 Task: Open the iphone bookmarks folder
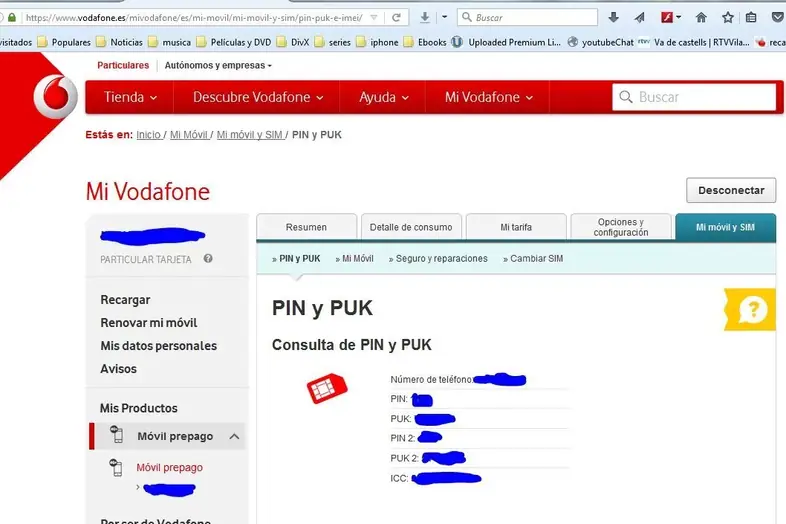coord(377,42)
